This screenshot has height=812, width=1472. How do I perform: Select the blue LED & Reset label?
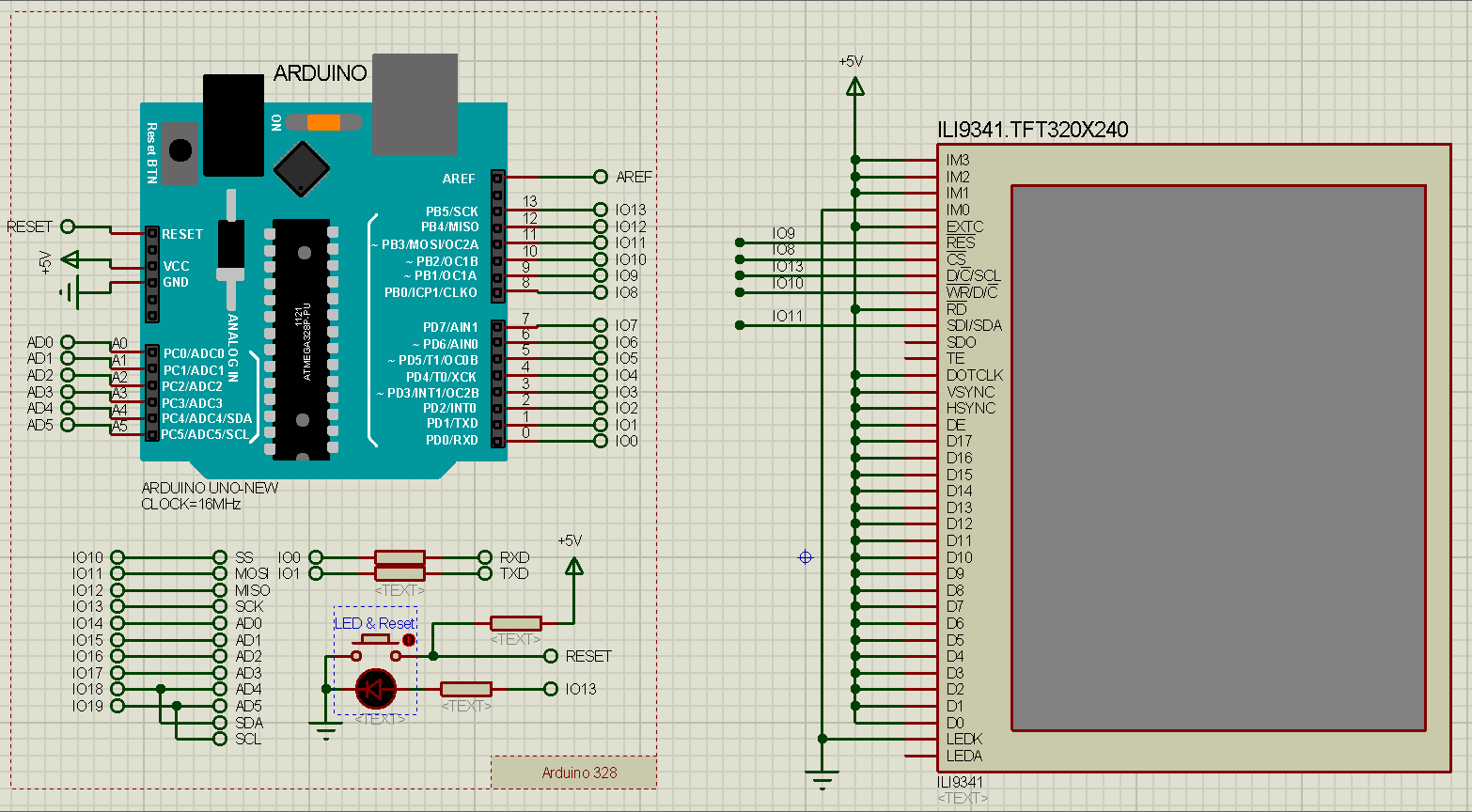tap(373, 622)
